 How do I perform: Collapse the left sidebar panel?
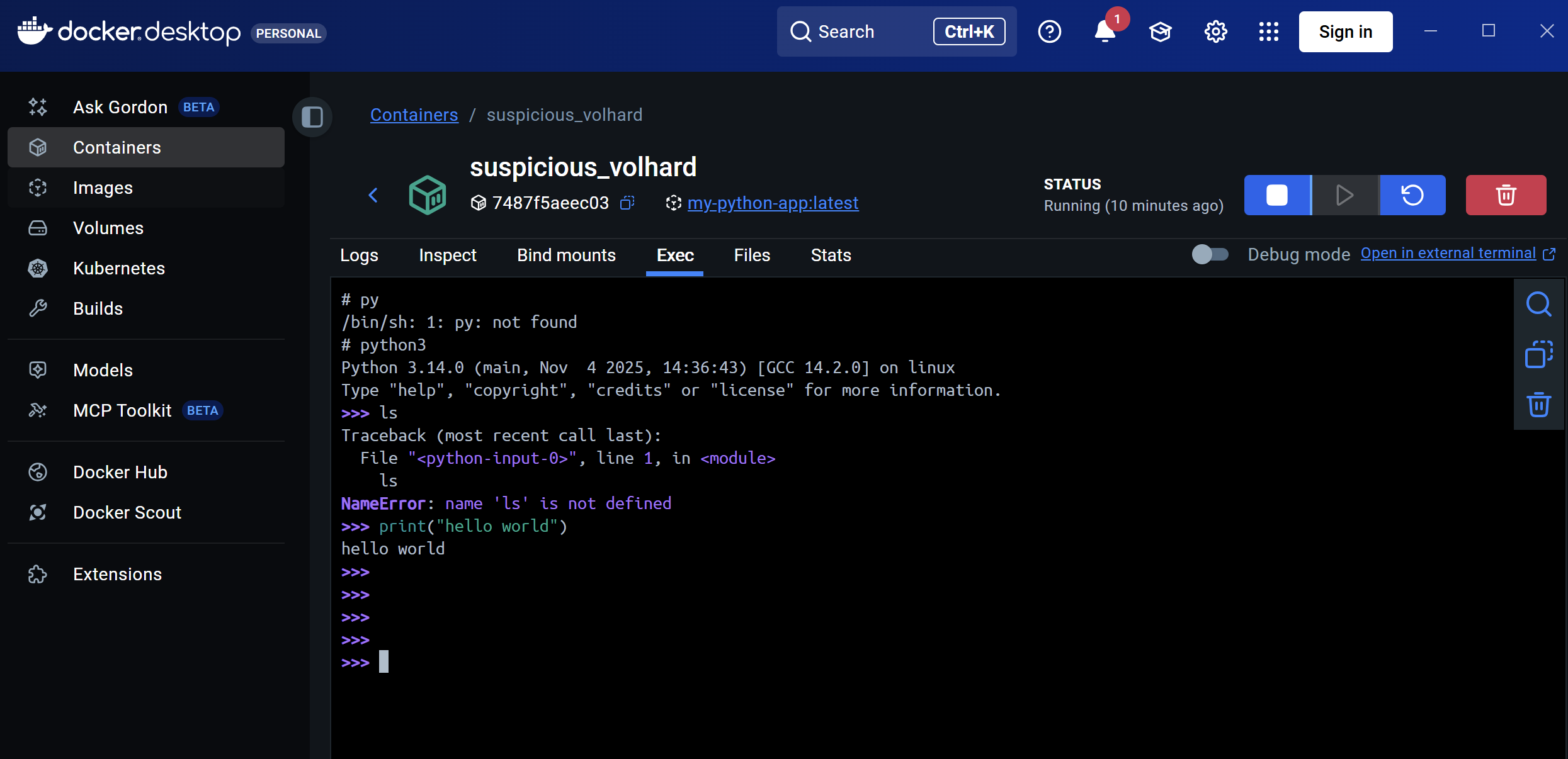tap(312, 116)
